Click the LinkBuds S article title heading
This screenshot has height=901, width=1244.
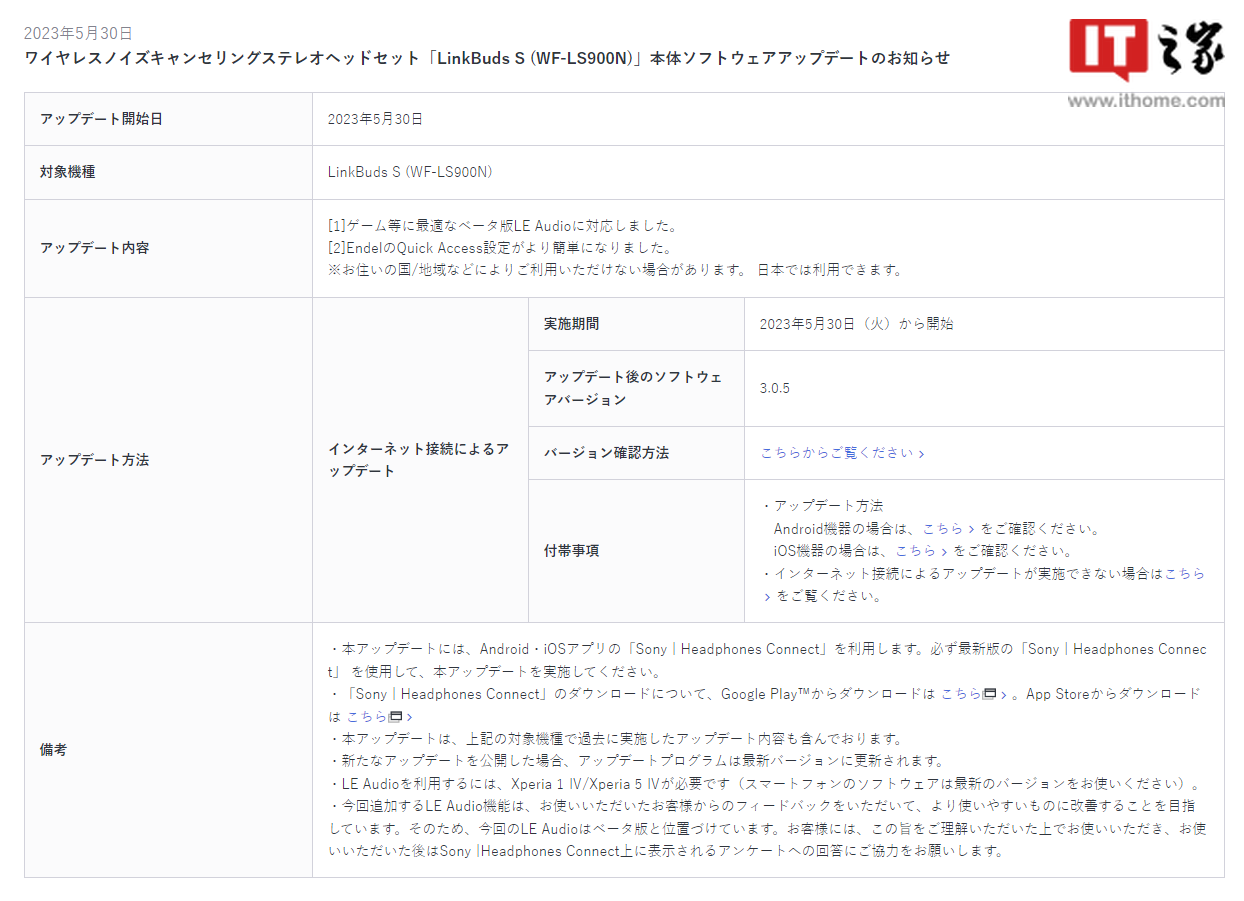490,58
